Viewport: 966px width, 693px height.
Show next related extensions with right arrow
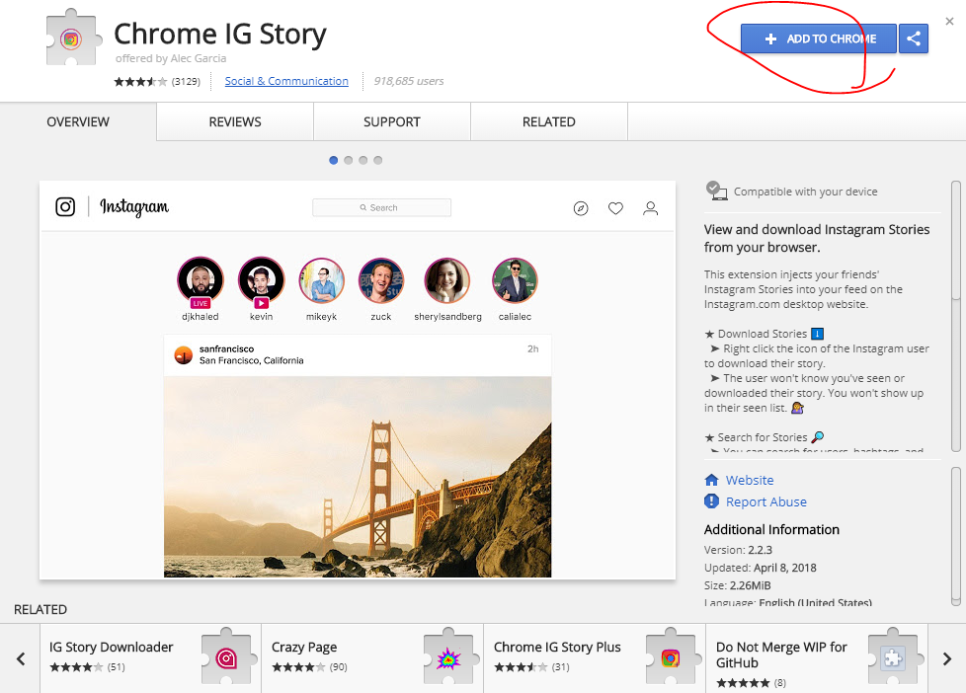click(947, 659)
